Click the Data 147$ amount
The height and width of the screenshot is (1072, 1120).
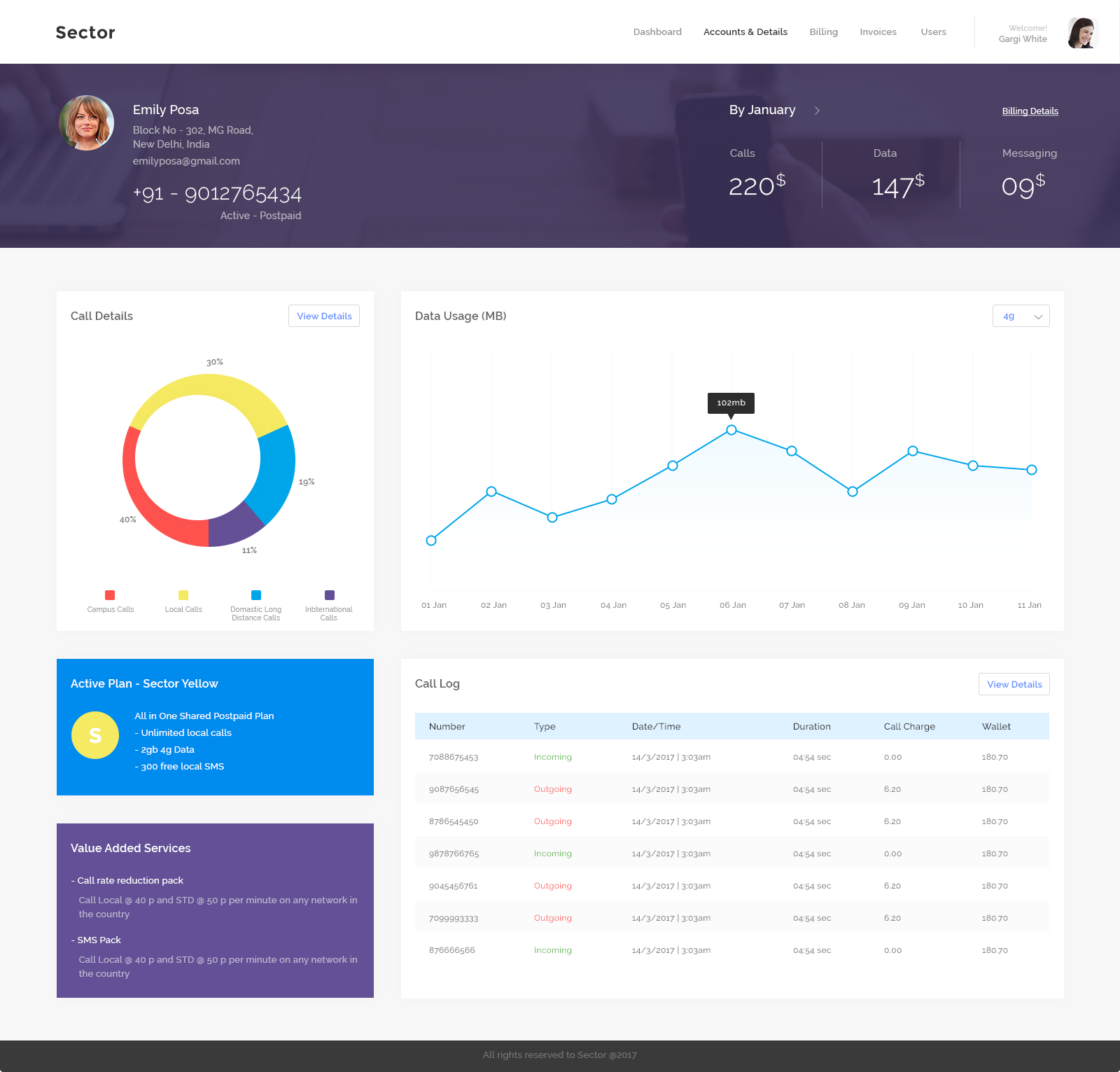pyautogui.click(x=898, y=186)
